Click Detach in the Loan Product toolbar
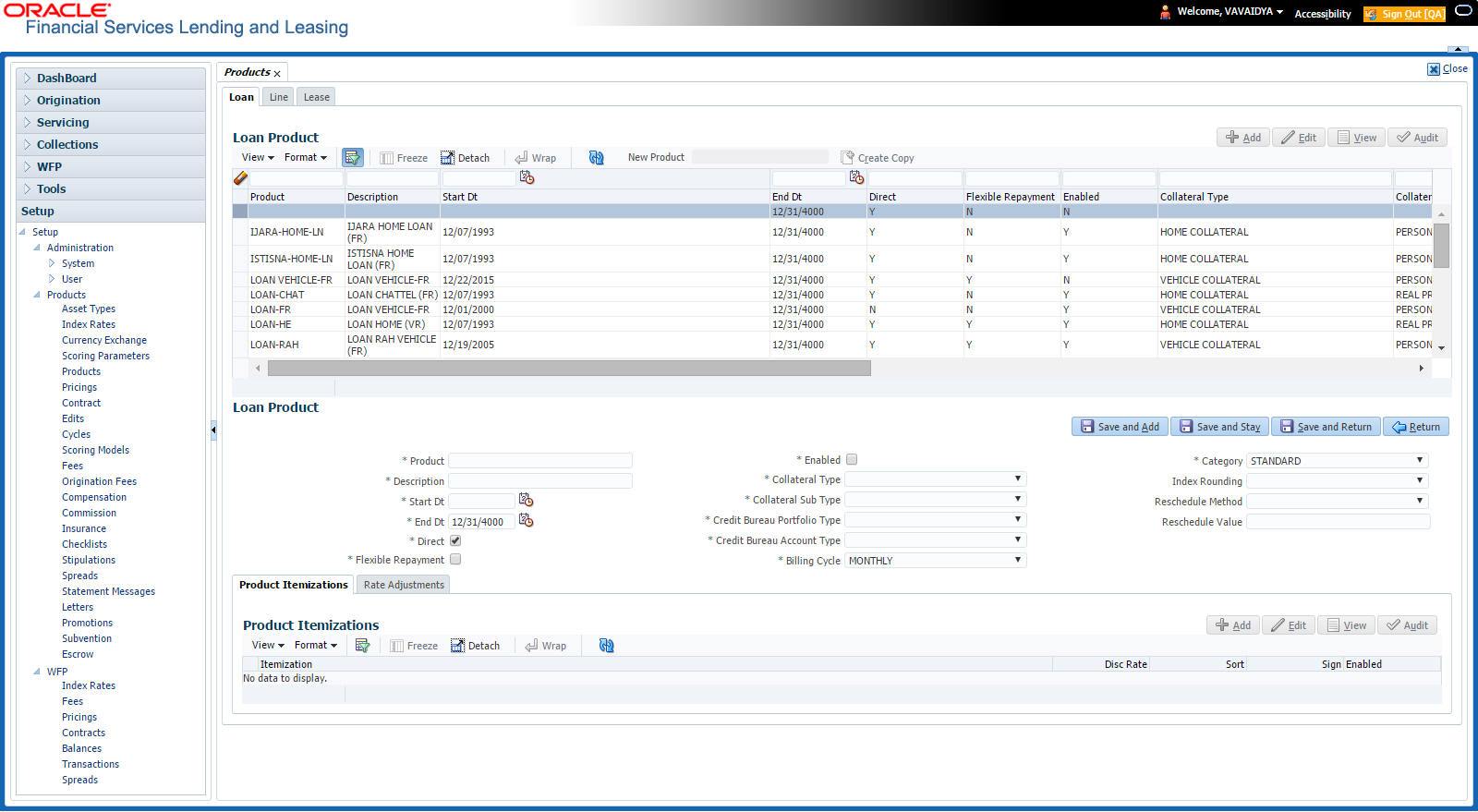 (465, 157)
